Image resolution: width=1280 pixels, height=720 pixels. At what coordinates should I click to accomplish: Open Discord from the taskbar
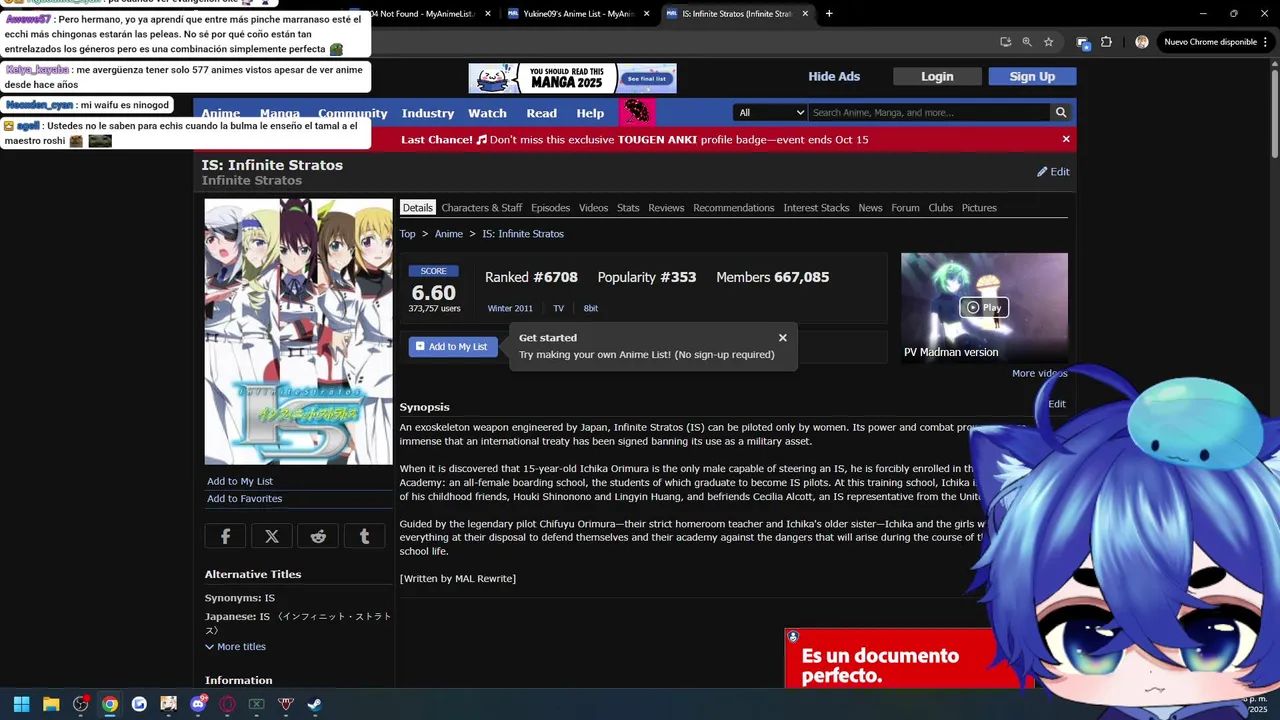coord(198,704)
